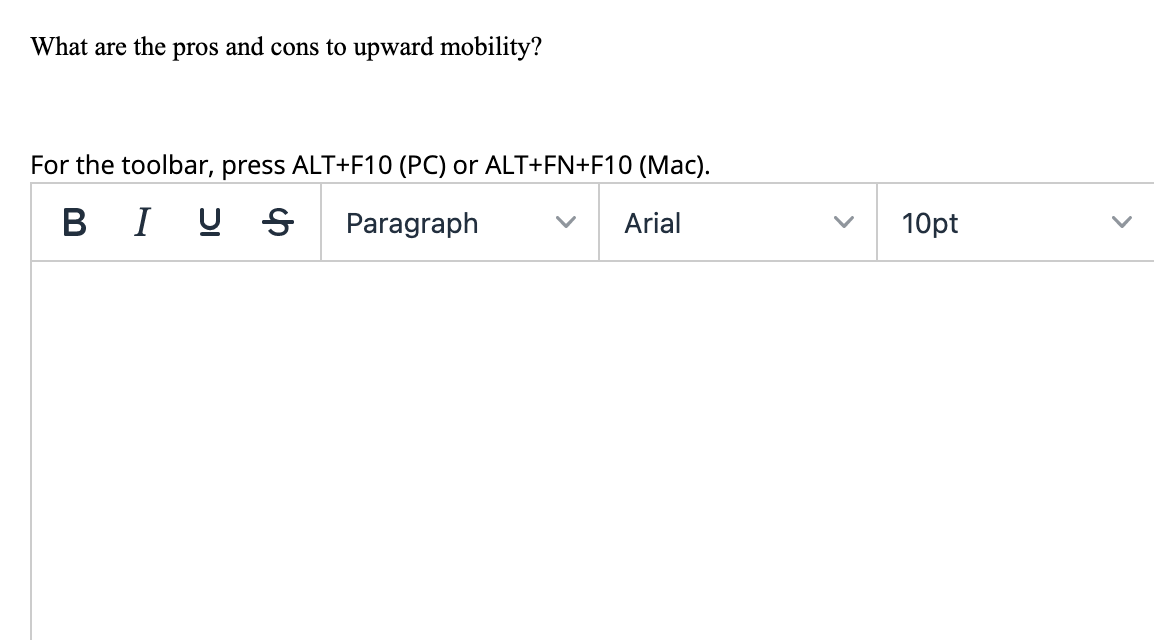Click the upward mobility question text
Screen dimensions: 1154x640
[x=286, y=46]
